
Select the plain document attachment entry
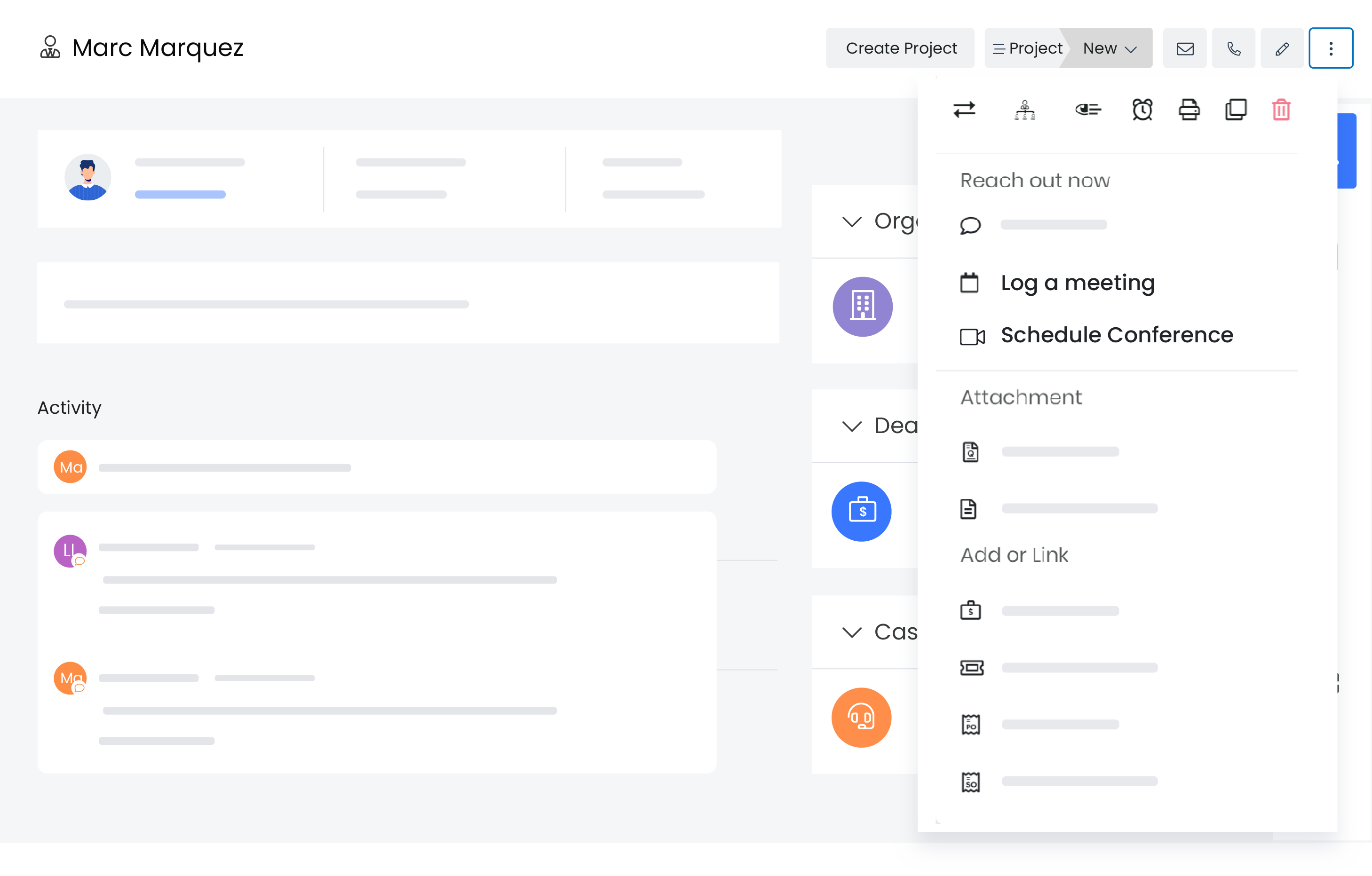coord(1059,509)
